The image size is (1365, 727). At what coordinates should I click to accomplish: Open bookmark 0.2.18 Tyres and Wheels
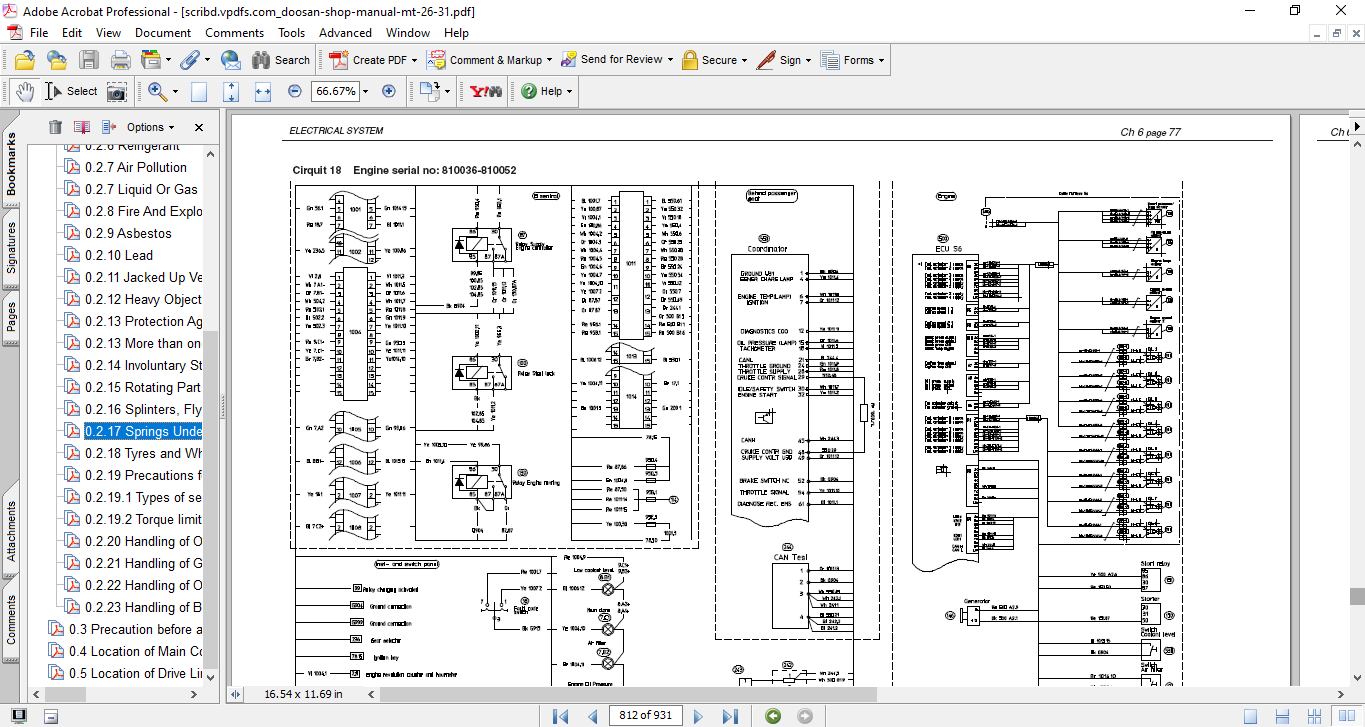pyautogui.click(x=143, y=453)
